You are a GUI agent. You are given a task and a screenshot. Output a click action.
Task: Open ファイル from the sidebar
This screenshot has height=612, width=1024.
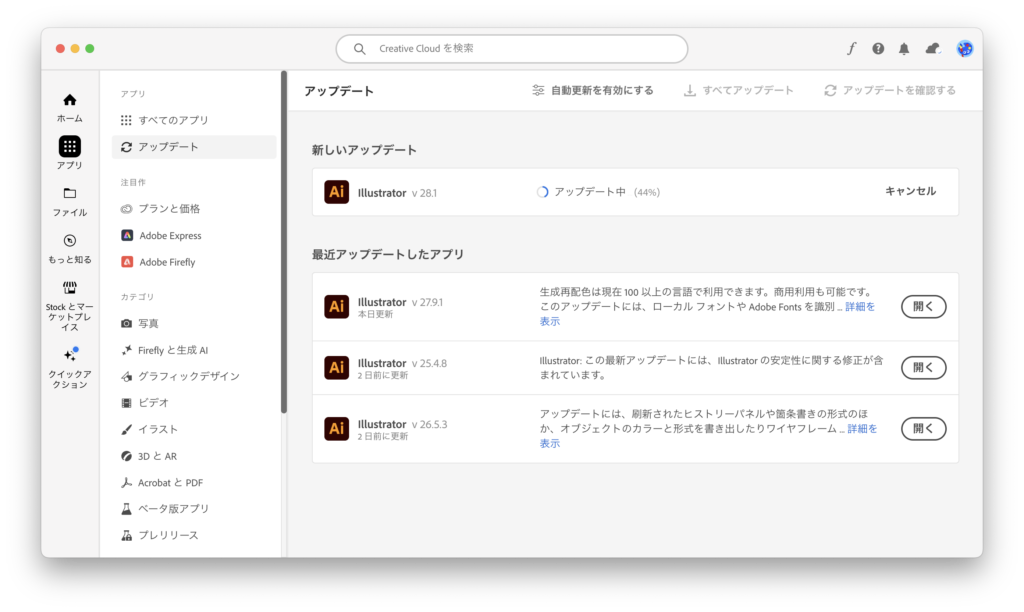(x=69, y=199)
